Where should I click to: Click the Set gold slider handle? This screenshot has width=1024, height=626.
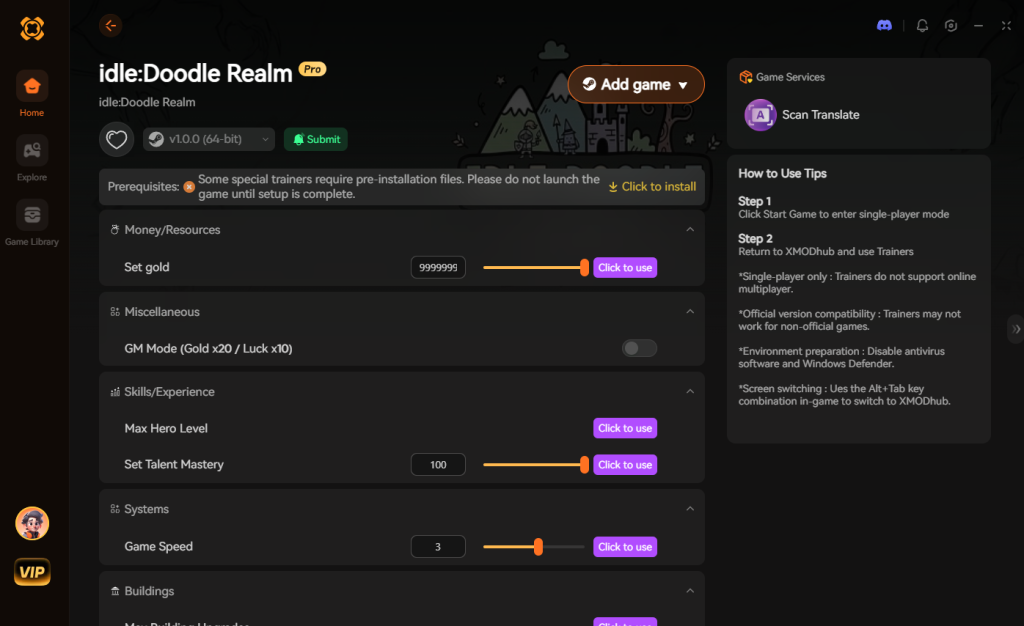point(584,268)
